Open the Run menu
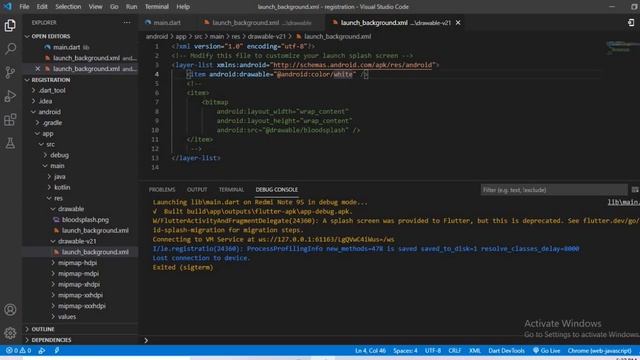 tap(131, 7)
